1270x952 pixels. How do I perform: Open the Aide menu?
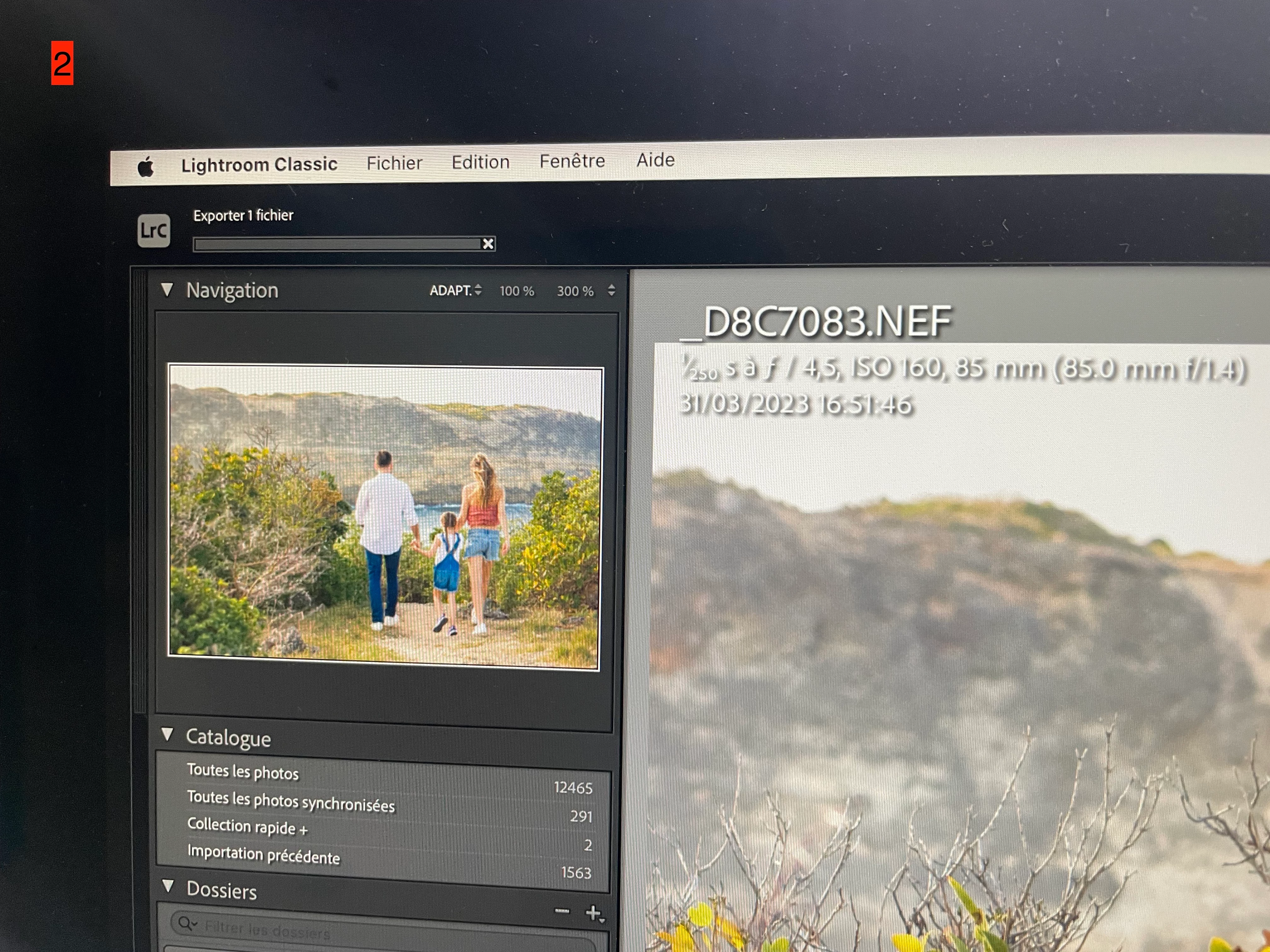point(655,160)
